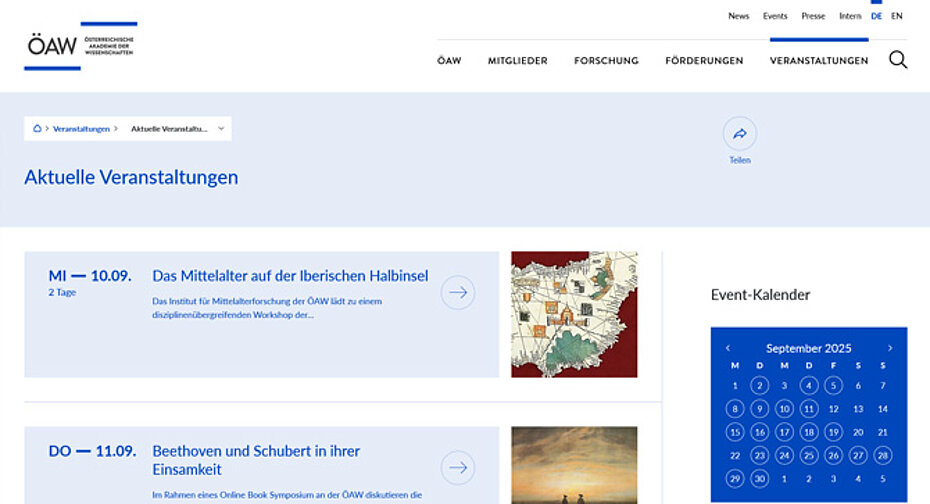This screenshot has height=504, width=930.
Task: Select September 10 in Event-Kalender
Action: [x=784, y=408]
